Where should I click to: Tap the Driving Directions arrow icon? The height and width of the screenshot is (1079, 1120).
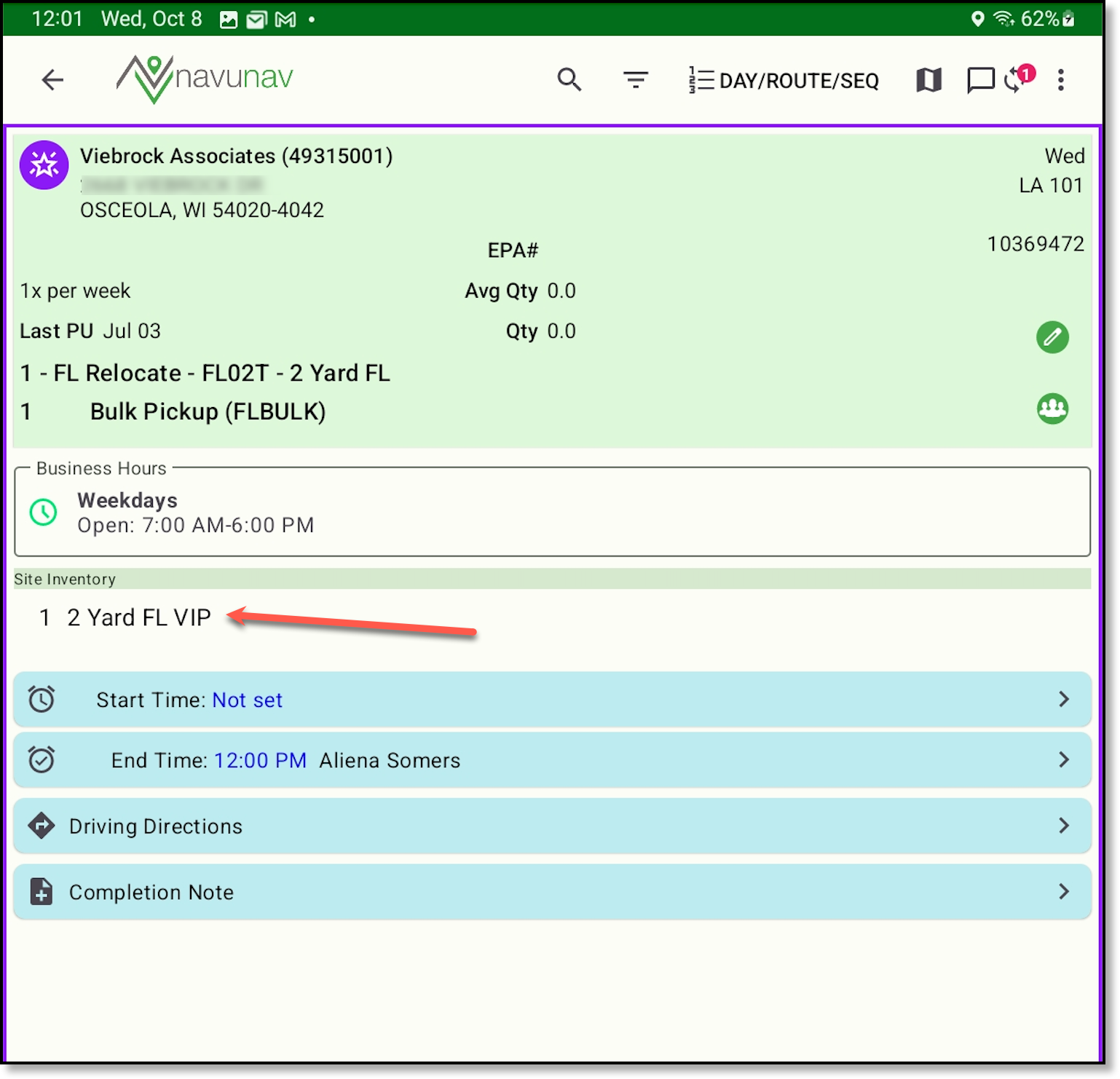pyautogui.click(x=42, y=826)
